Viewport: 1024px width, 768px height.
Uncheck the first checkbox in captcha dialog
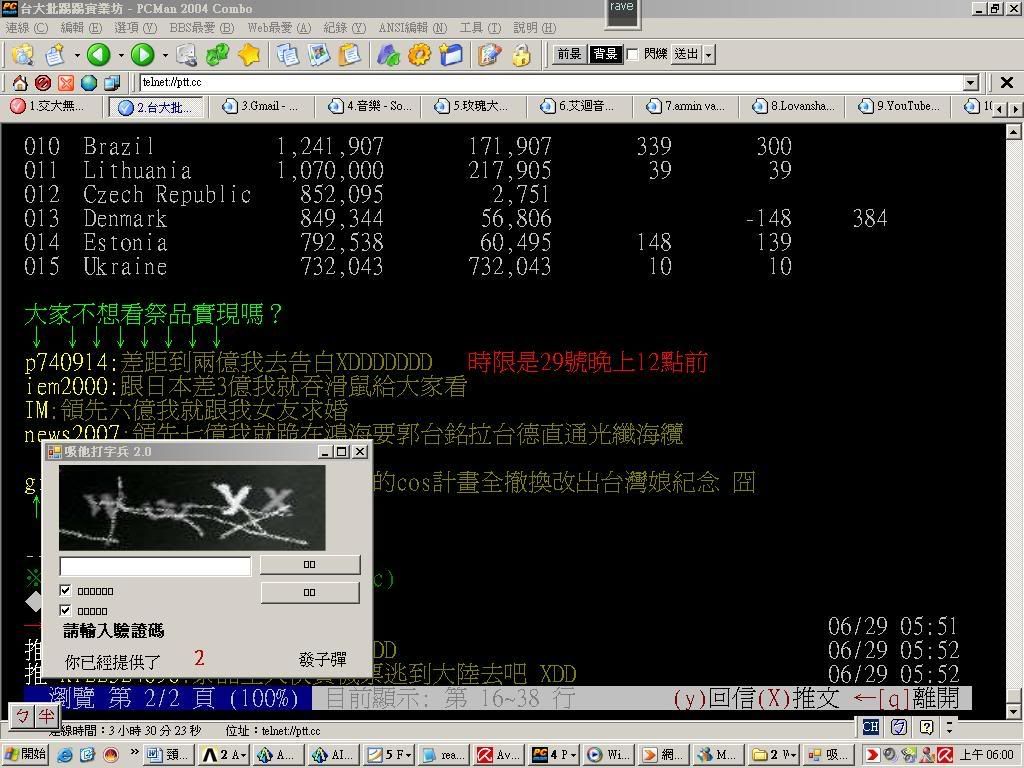[66, 591]
